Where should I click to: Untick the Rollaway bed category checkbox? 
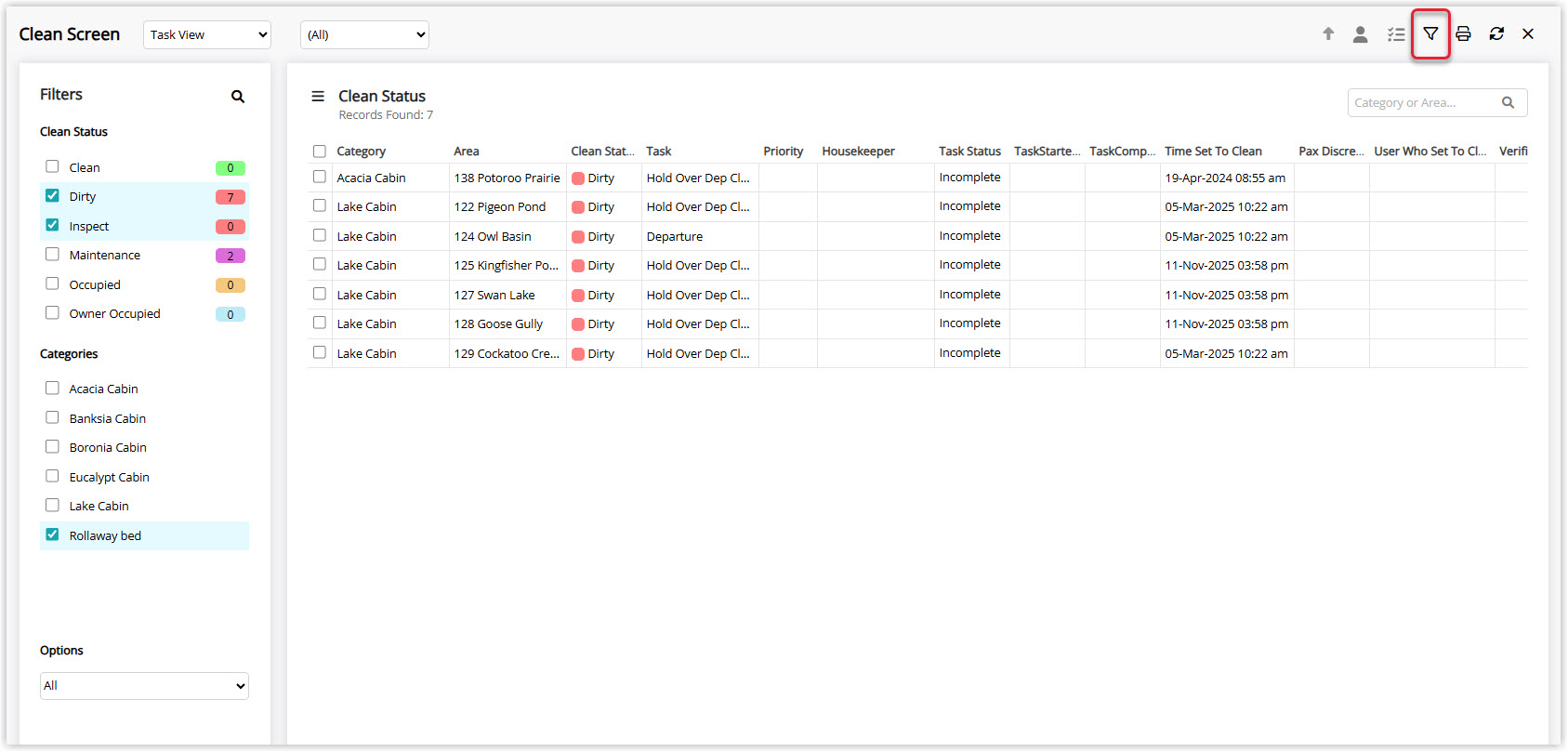tap(52, 534)
